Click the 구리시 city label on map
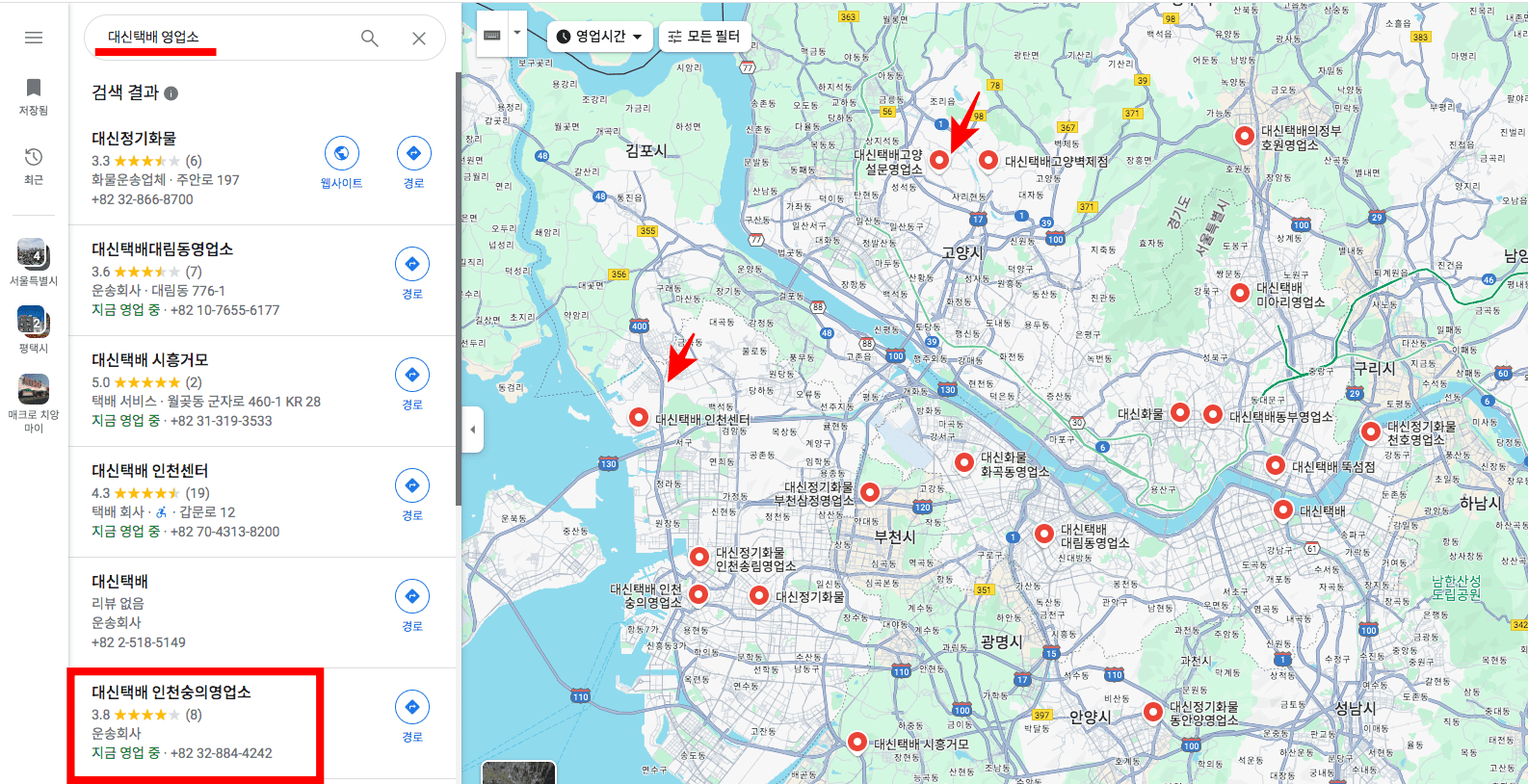Image resolution: width=1528 pixels, height=784 pixels. (1375, 368)
